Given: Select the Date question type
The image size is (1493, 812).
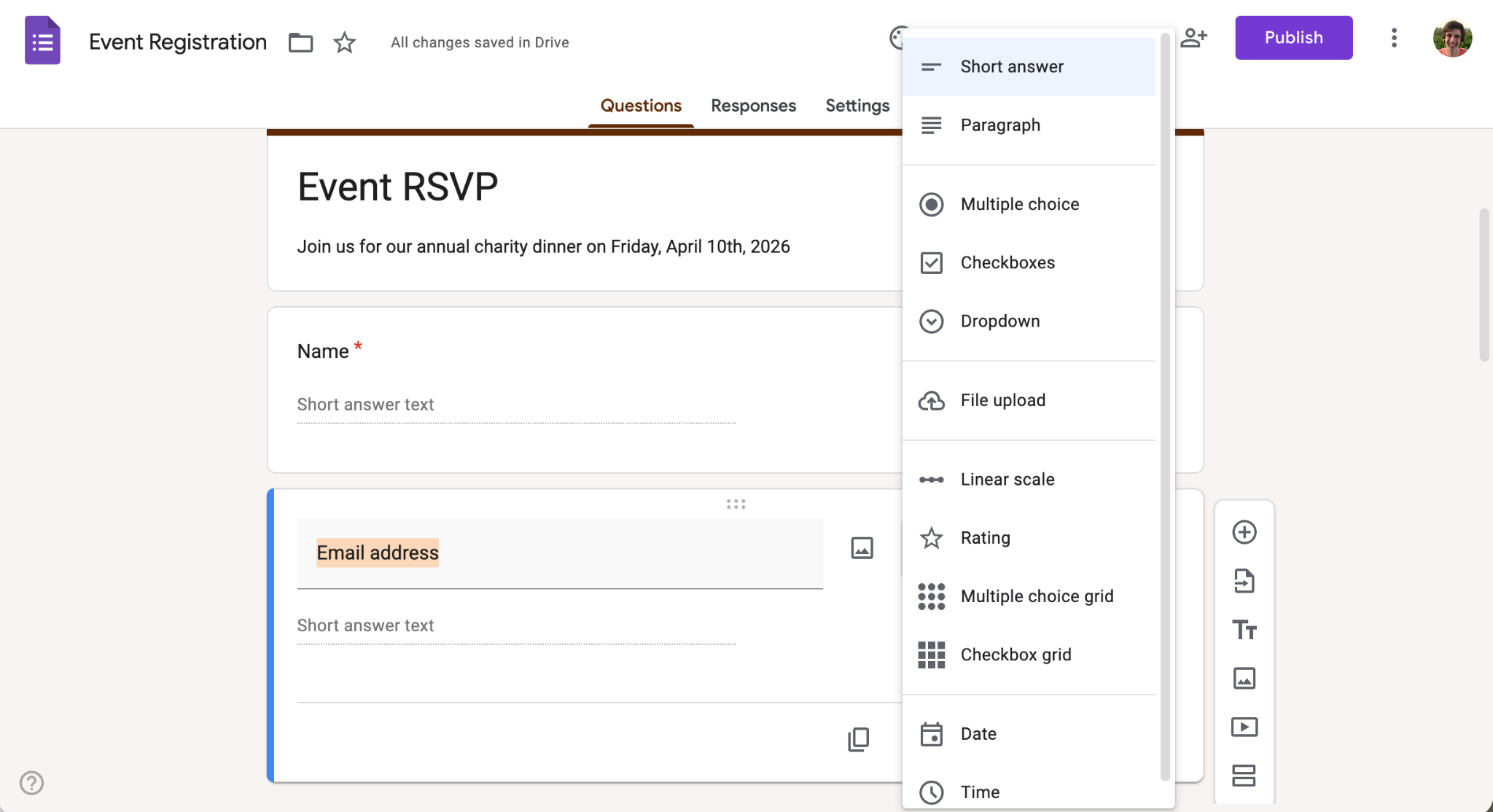Looking at the screenshot, I should [978, 734].
